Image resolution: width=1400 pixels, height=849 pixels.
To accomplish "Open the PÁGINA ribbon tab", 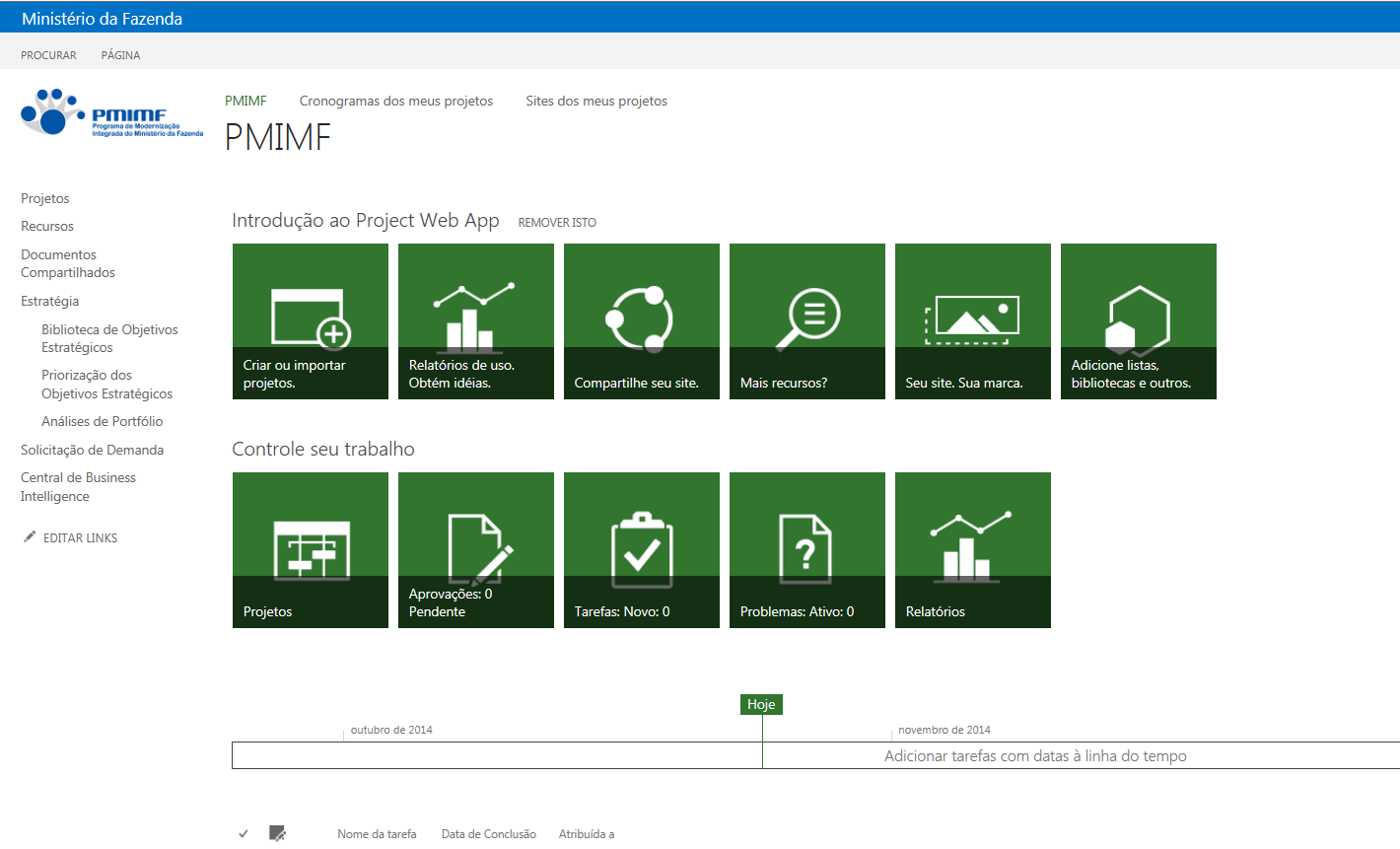I will click(x=120, y=55).
